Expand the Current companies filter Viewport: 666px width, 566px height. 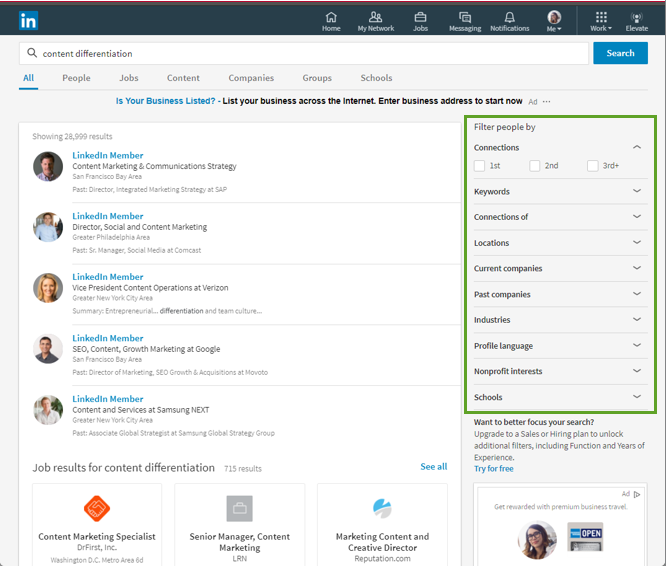point(637,268)
